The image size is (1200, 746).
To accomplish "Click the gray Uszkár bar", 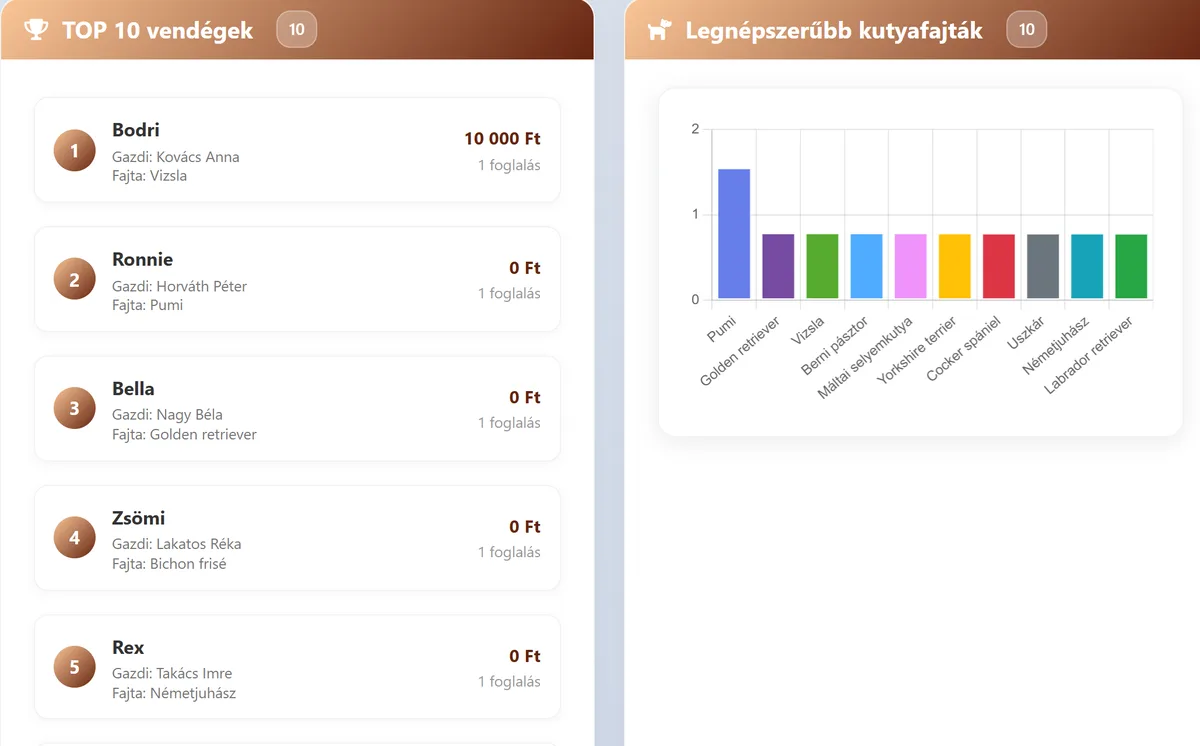I will [1042, 267].
